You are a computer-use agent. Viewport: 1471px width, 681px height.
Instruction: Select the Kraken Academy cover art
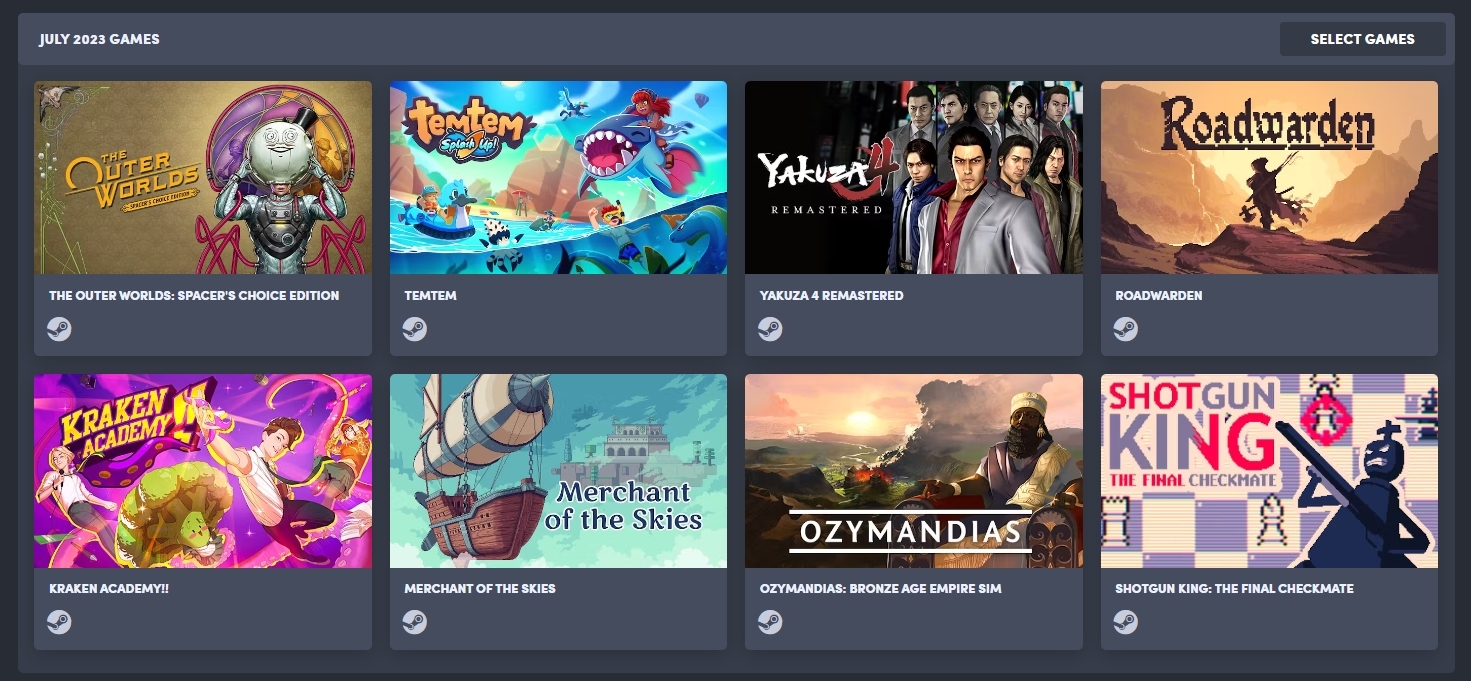click(x=203, y=471)
